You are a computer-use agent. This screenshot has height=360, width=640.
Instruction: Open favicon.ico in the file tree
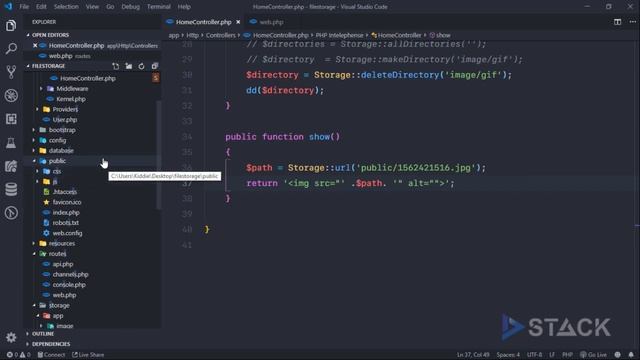[67, 202]
